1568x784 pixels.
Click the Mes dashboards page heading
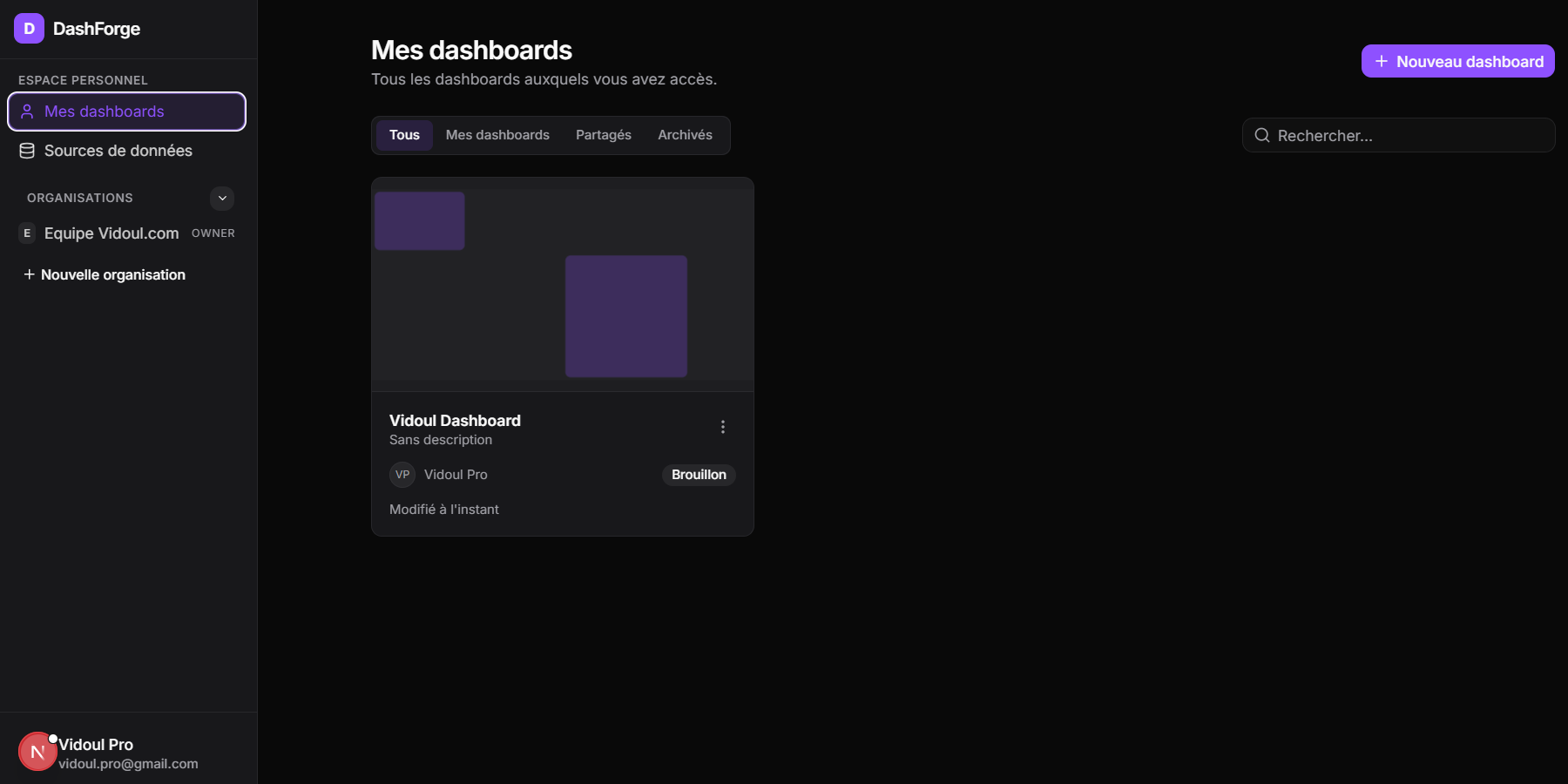click(x=471, y=51)
